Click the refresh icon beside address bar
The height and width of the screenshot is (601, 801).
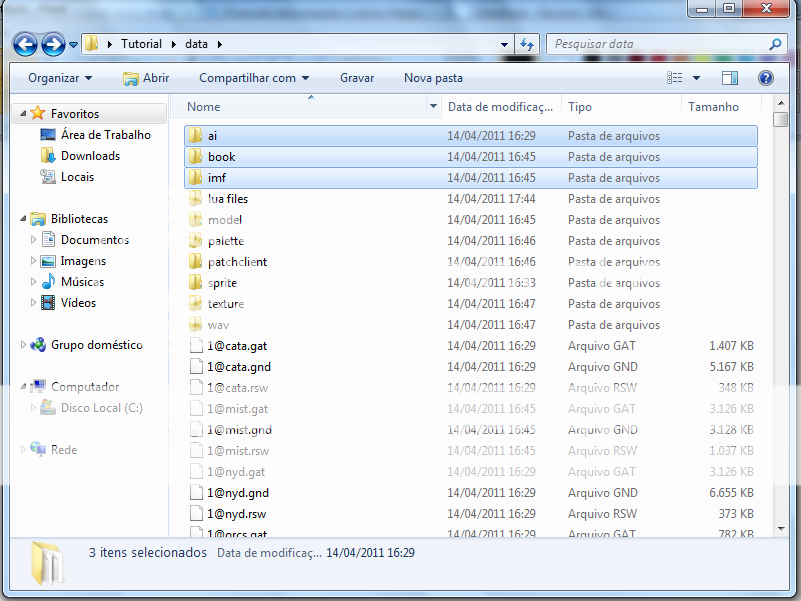tap(528, 44)
